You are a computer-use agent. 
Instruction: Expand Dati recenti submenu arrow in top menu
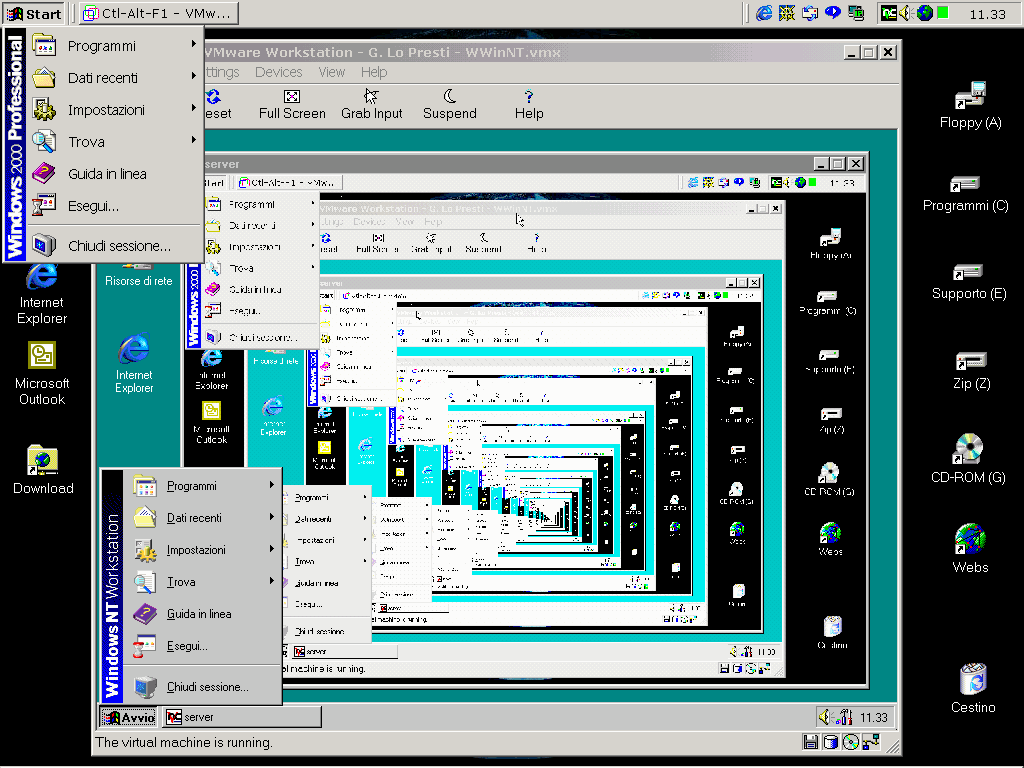(193, 76)
